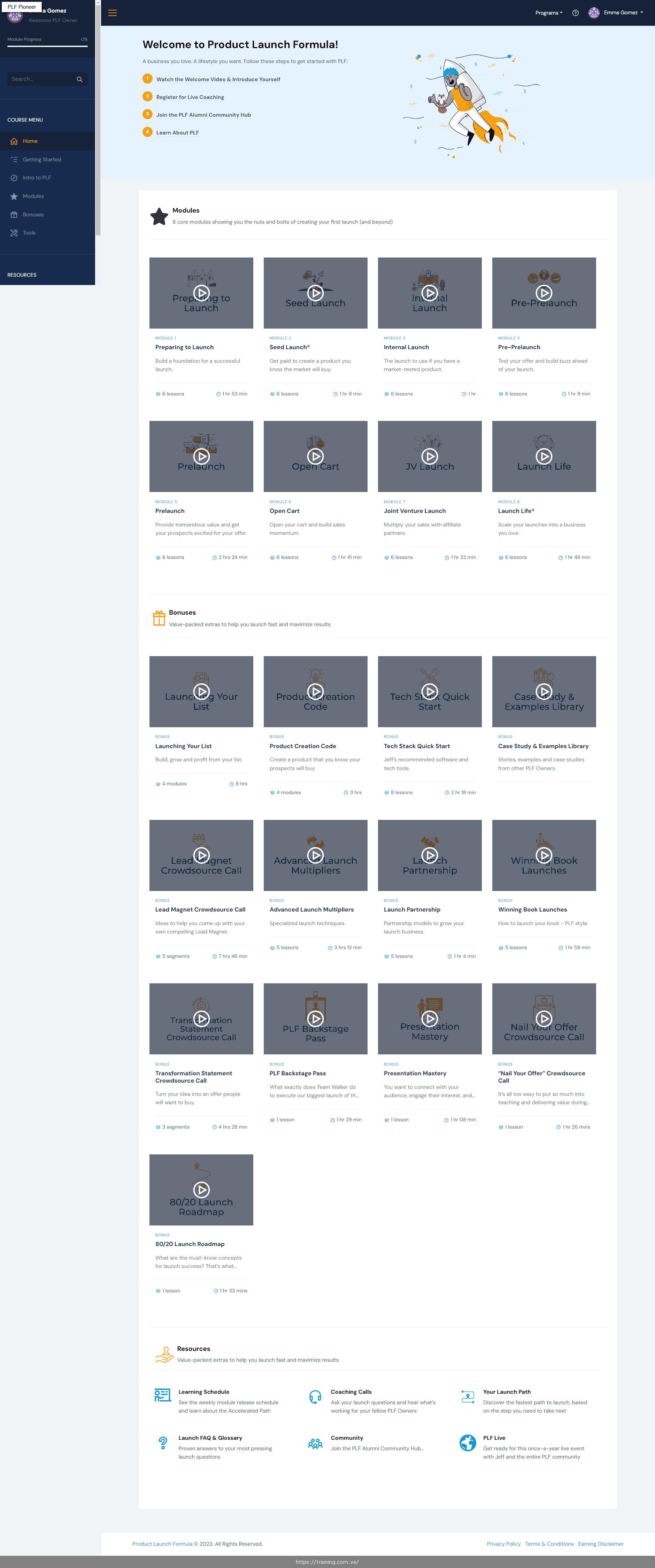Viewport: 655px width, 1568px height.
Task: Open the hamburger menu icon
Action: click(x=113, y=13)
